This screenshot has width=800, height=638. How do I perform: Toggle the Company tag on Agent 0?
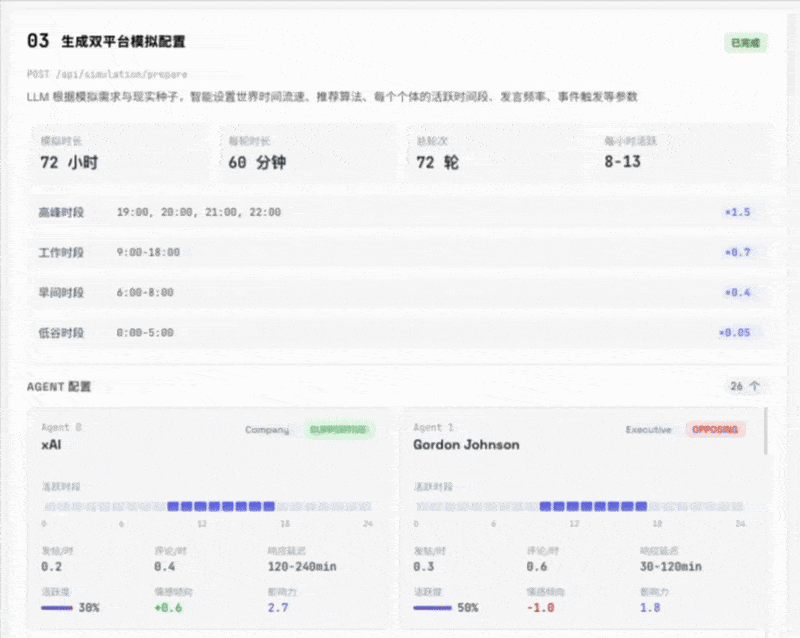pyautogui.click(x=265, y=426)
